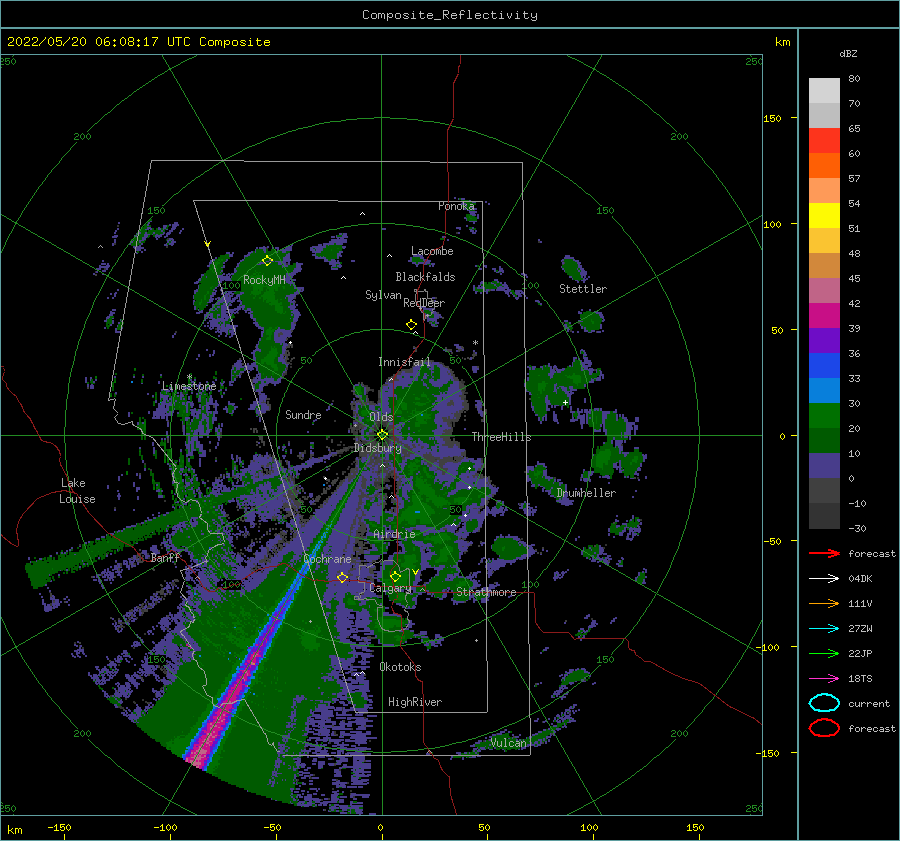Click the Olds city label
The height and width of the screenshot is (841, 900).
click(381, 417)
